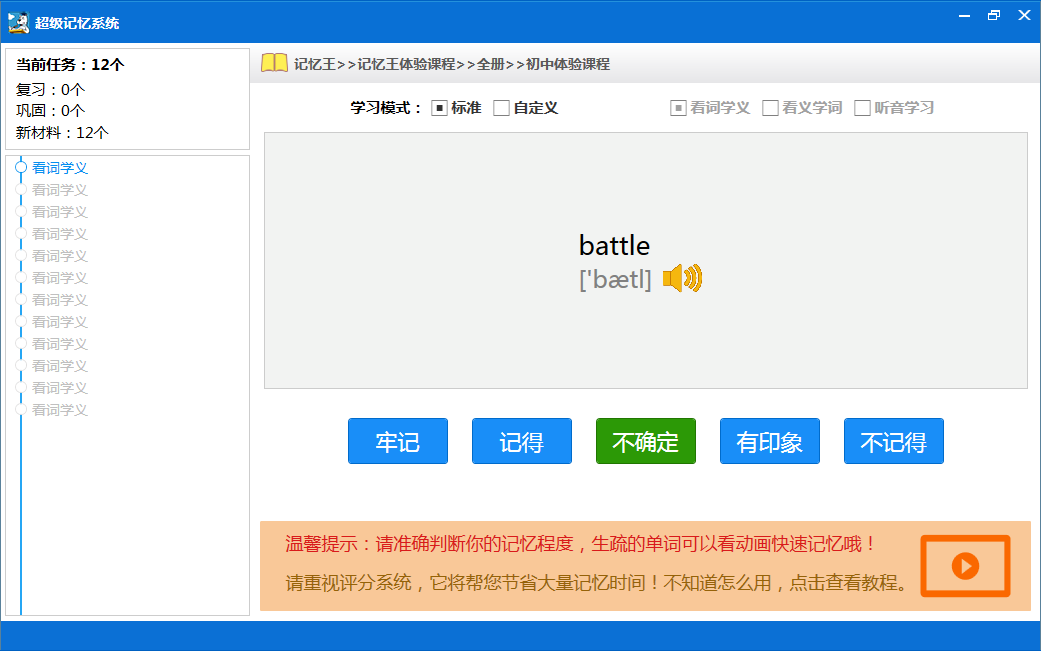Open the title bar dropdown menu icon

pos(964,16)
